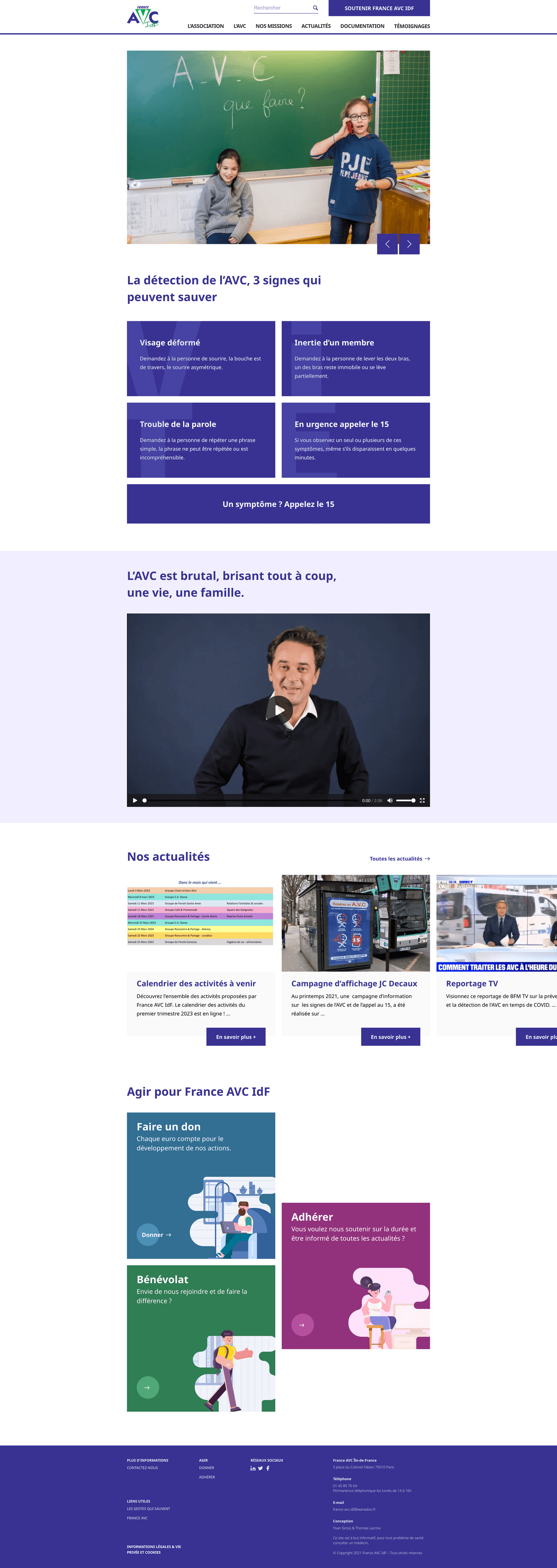The width and height of the screenshot is (557, 1568).
Task: Open video fullscreen mode icon
Action: [x=422, y=800]
